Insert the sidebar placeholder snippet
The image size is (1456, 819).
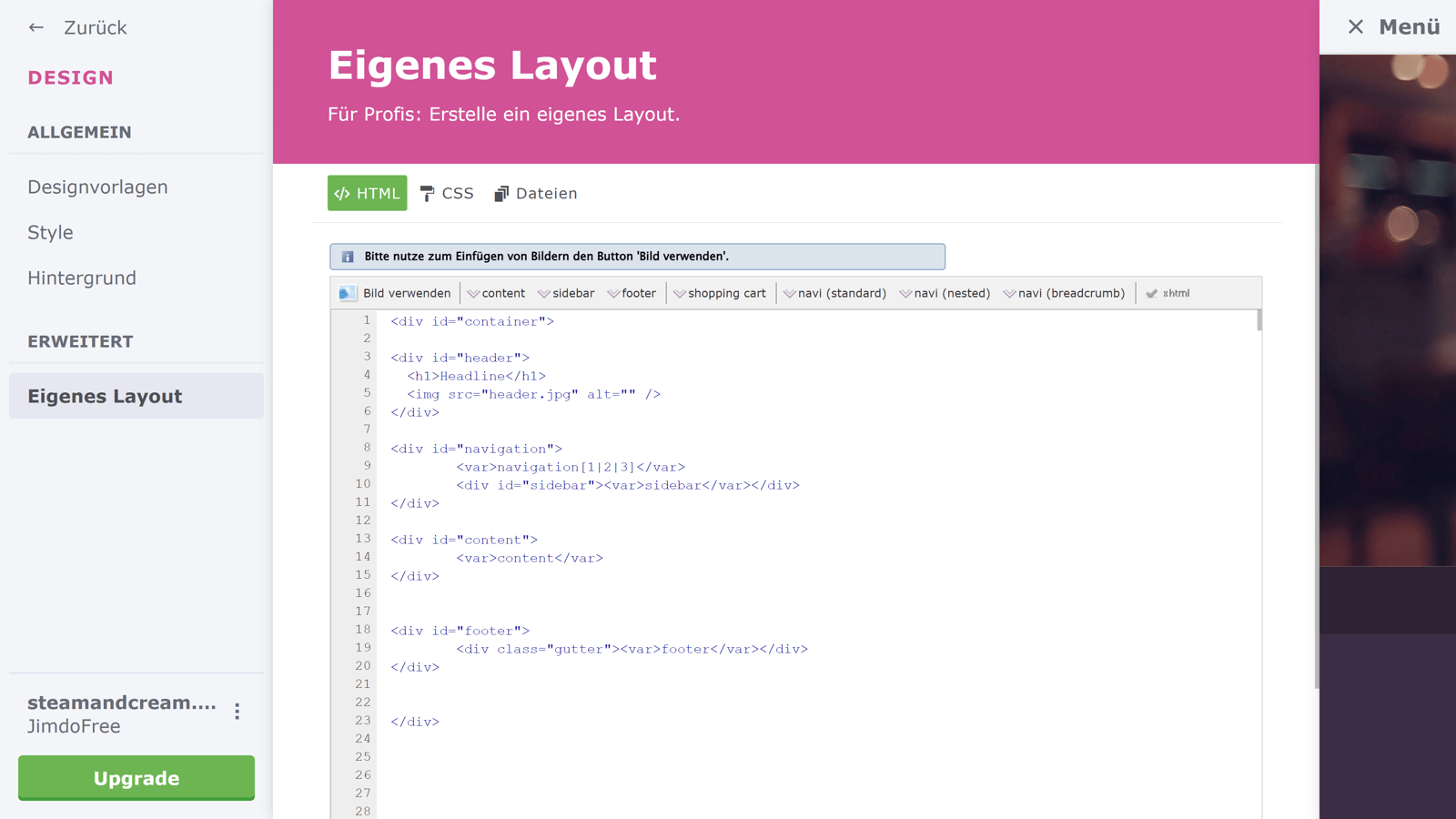[566, 293]
